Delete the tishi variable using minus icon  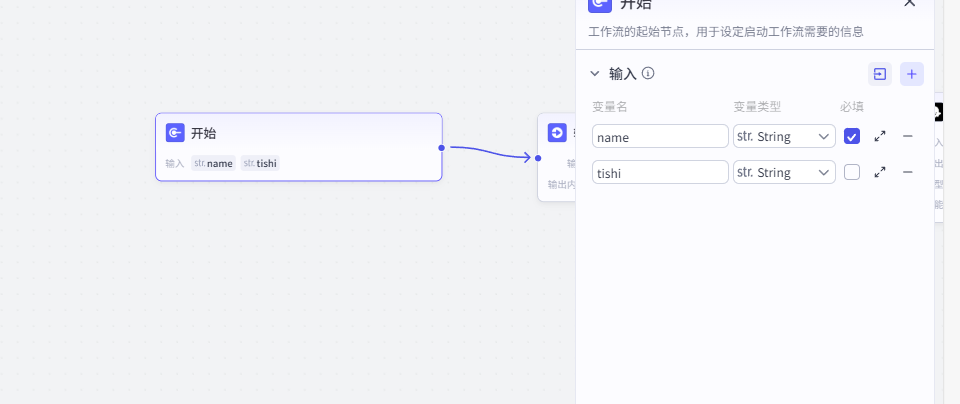coord(908,172)
